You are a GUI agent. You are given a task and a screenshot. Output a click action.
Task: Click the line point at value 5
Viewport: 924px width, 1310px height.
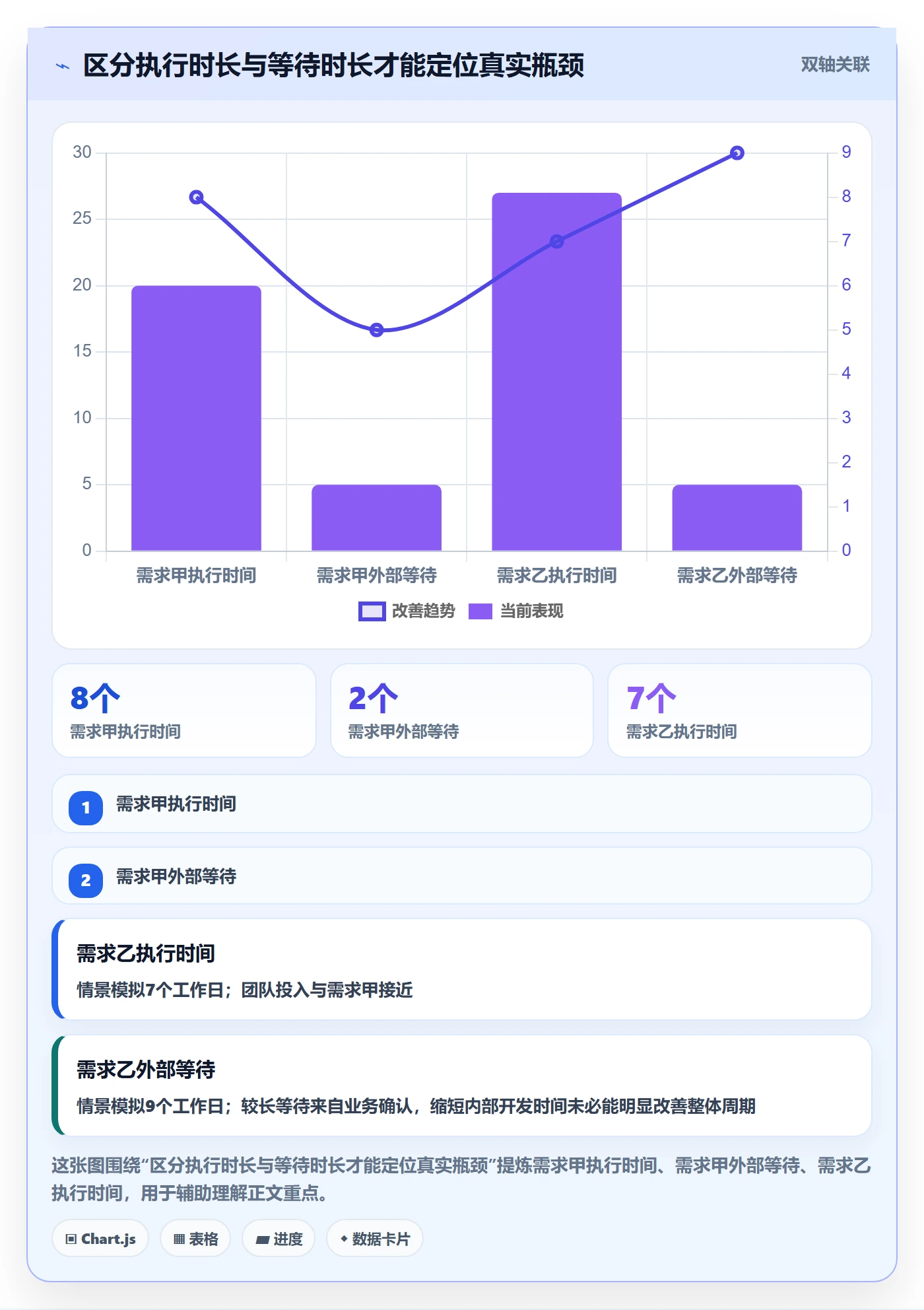376,329
